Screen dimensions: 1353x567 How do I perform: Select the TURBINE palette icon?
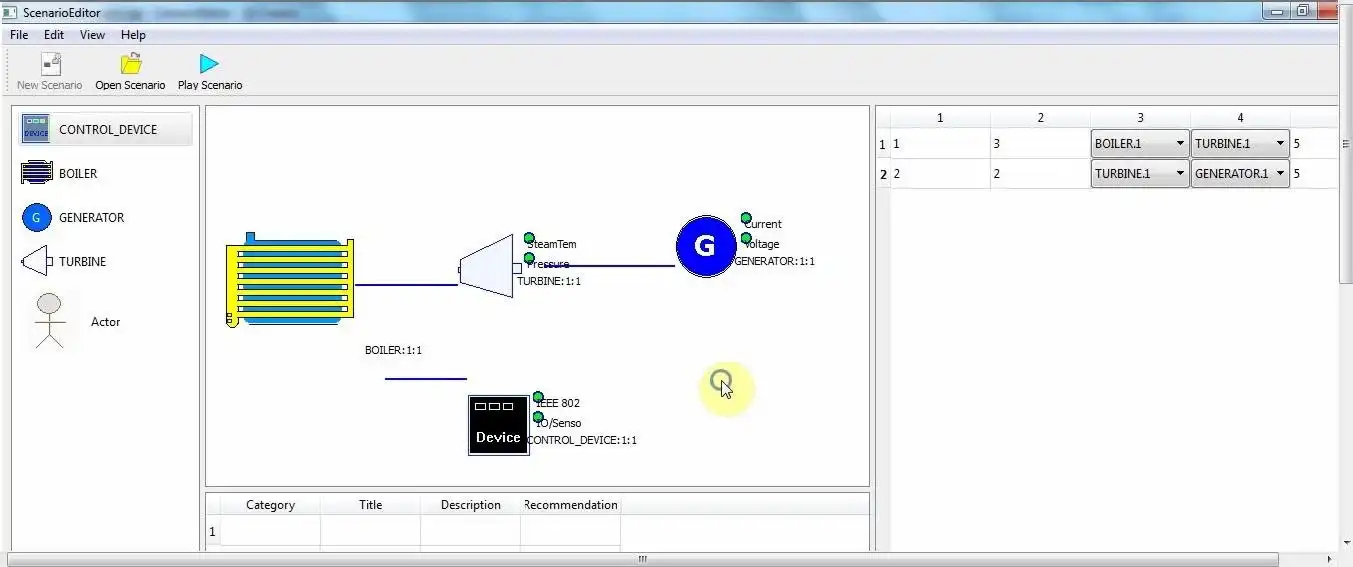coord(35,262)
